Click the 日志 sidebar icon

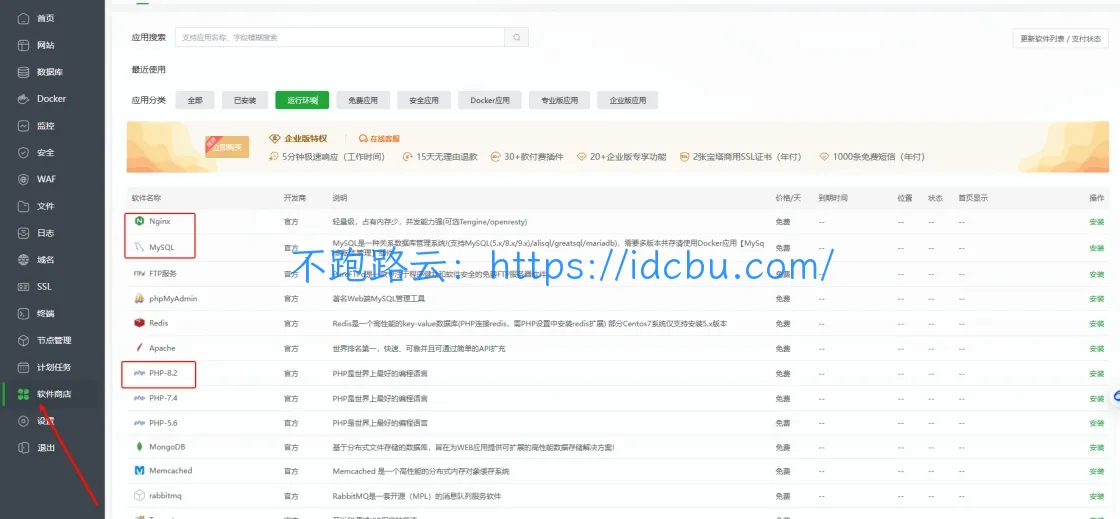[24, 233]
